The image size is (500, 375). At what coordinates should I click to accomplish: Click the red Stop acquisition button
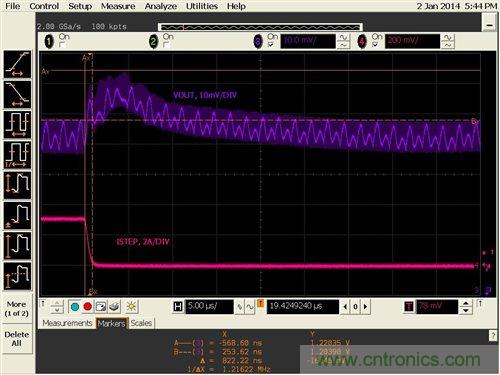tap(88, 306)
